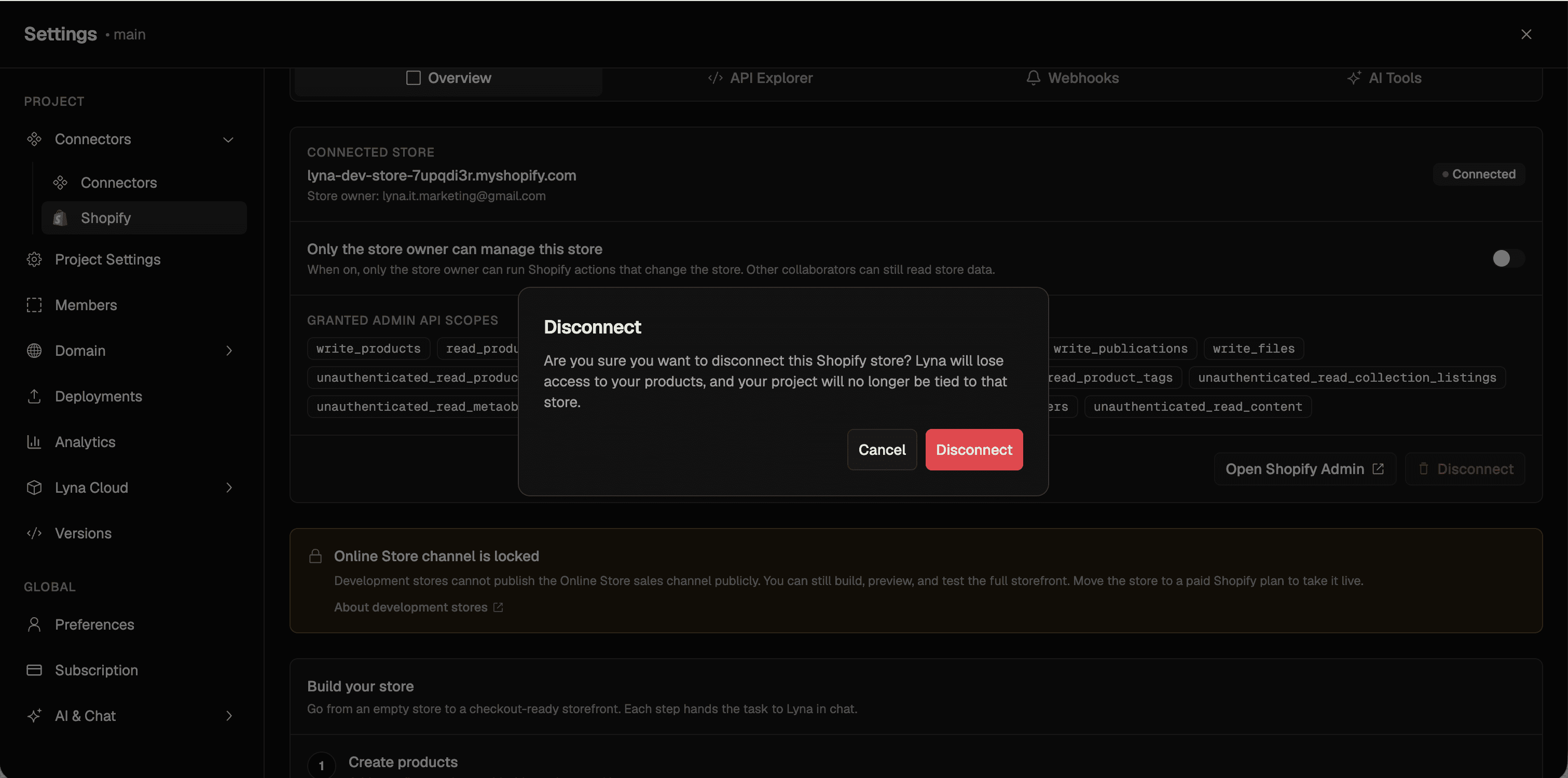This screenshot has height=778, width=1568.
Task: Click the Deployments upload icon
Action: click(34, 396)
